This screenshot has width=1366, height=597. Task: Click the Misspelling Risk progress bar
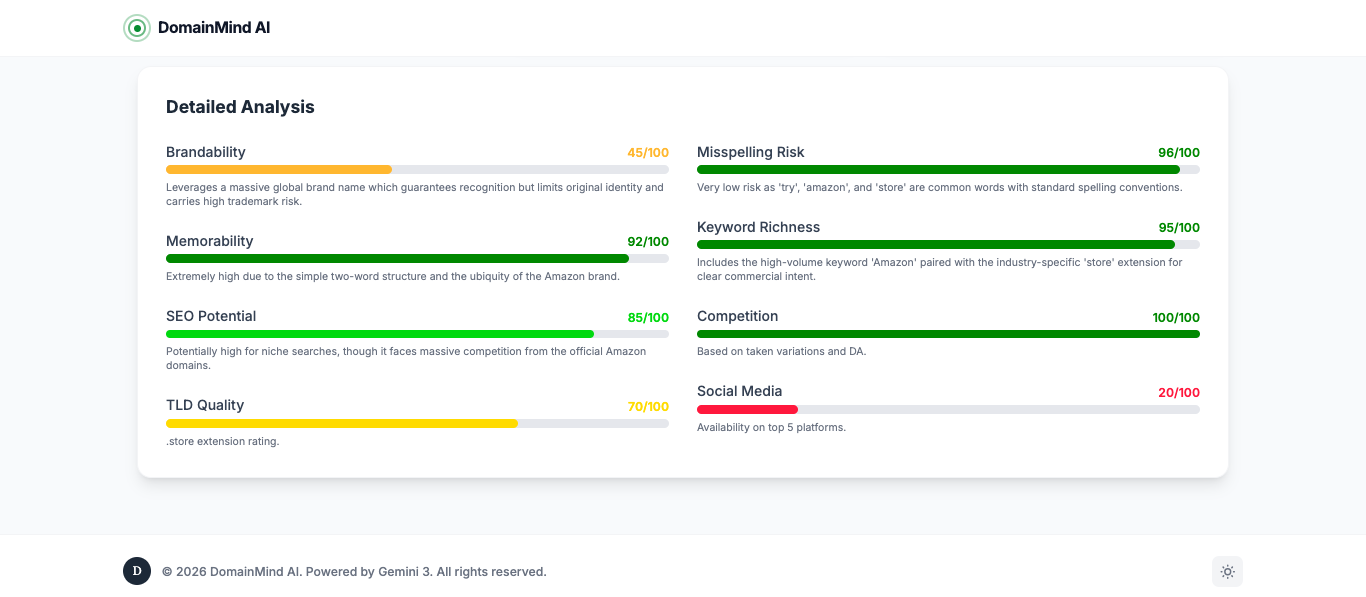point(948,170)
